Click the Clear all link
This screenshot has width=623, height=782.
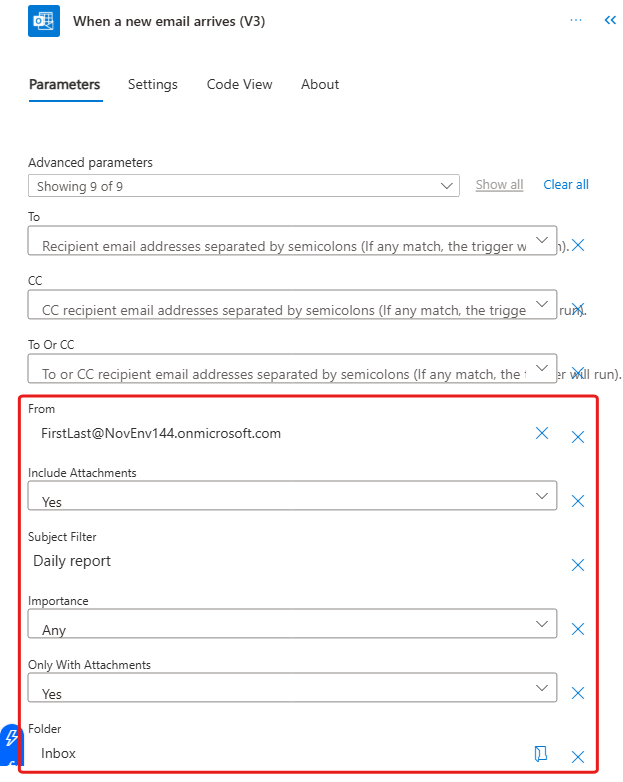565,185
